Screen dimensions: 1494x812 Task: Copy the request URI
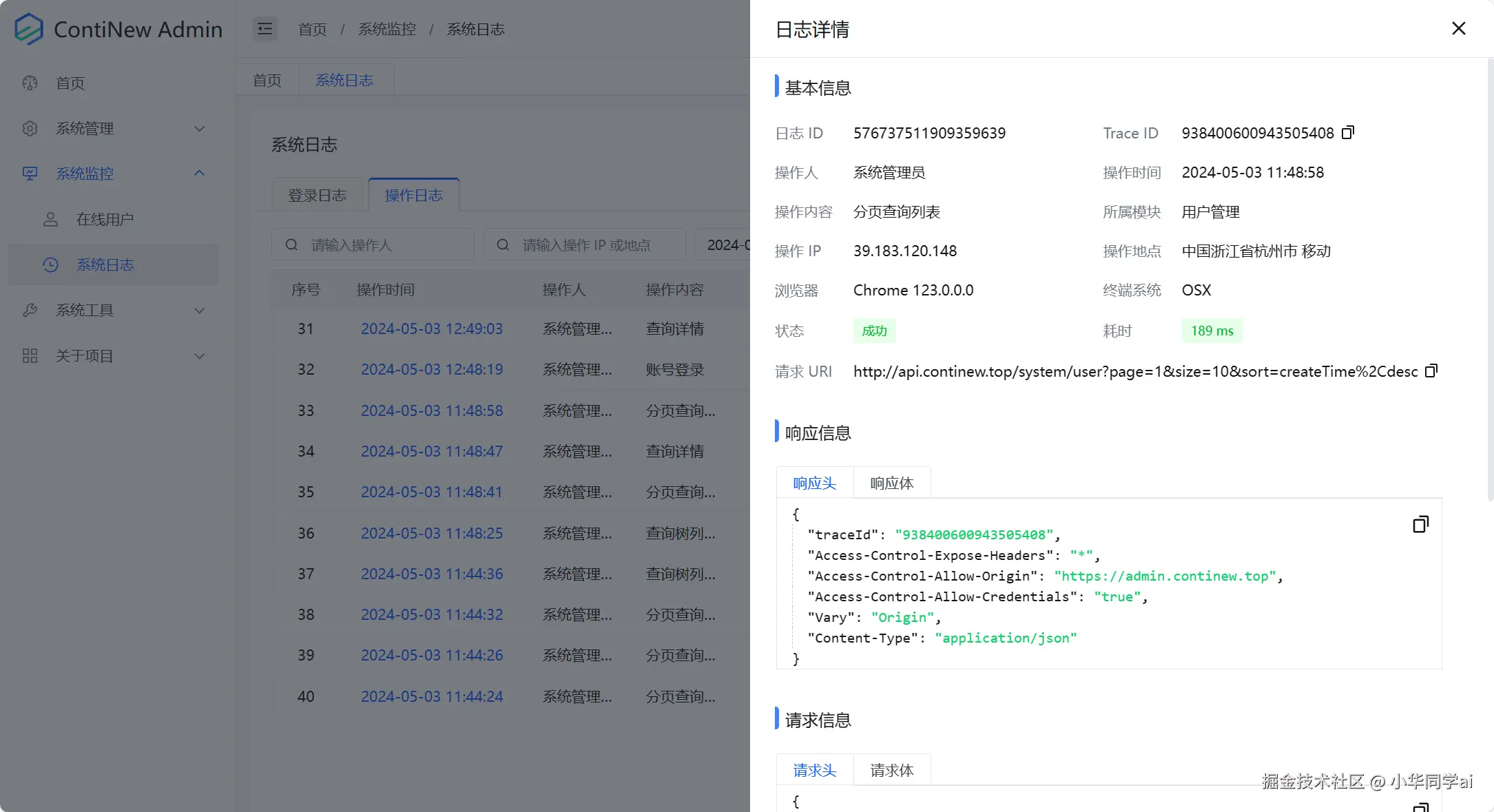click(1431, 371)
